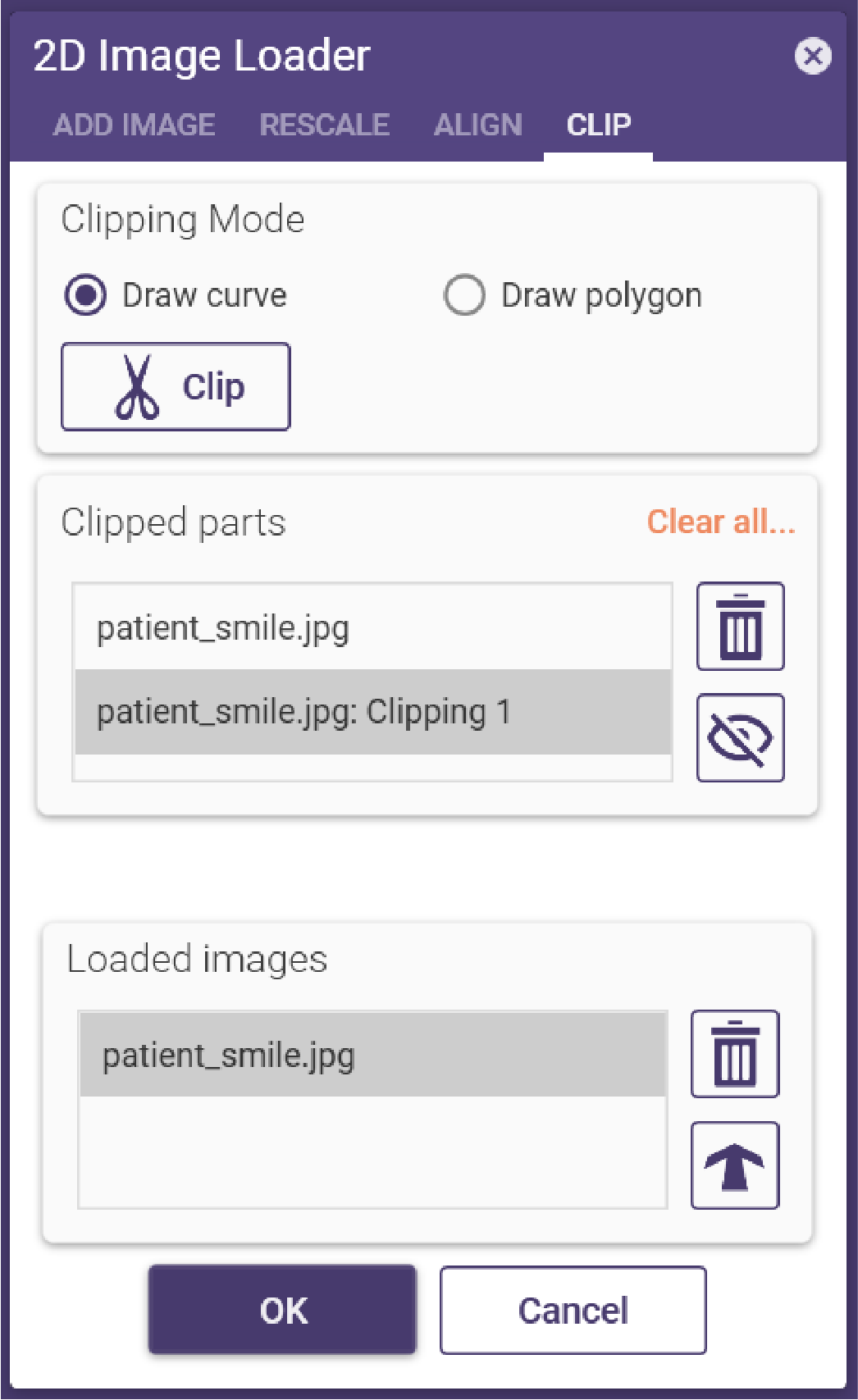The width and height of the screenshot is (858, 1400).
Task: Go to the ALIGN tab
Action: point(478,125)
